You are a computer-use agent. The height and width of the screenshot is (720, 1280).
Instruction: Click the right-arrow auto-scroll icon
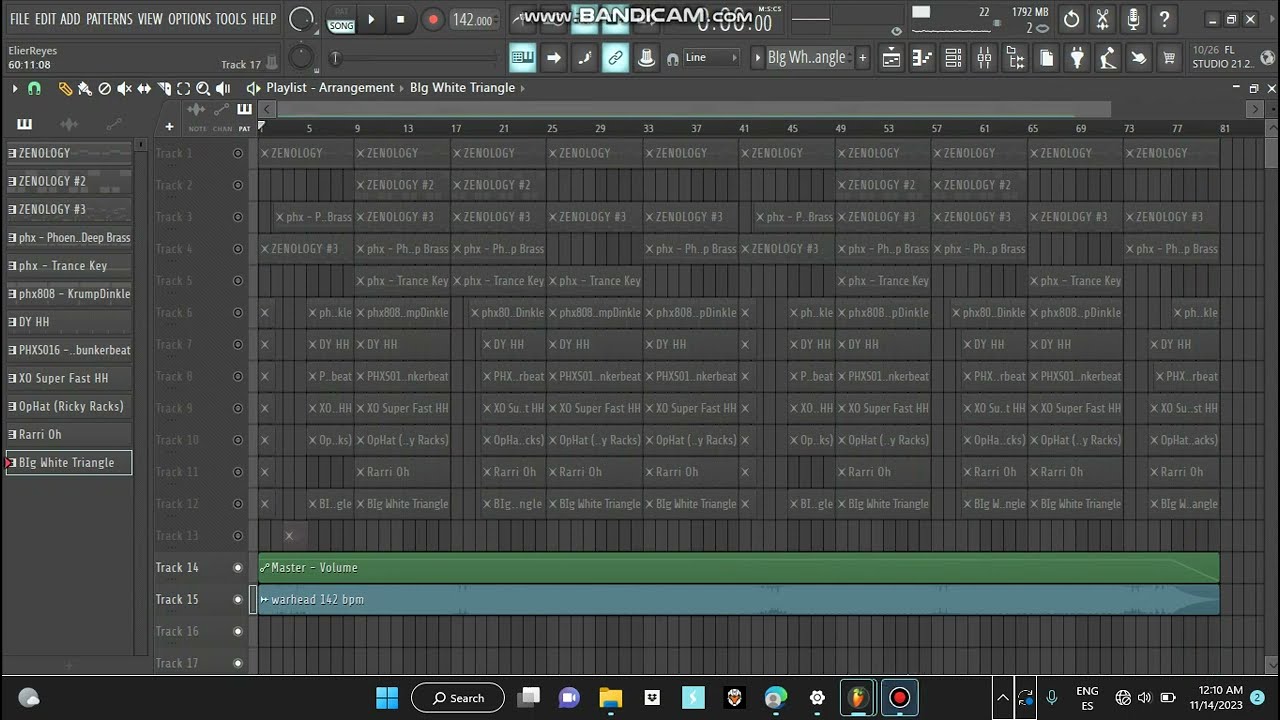tap(553, 58)
